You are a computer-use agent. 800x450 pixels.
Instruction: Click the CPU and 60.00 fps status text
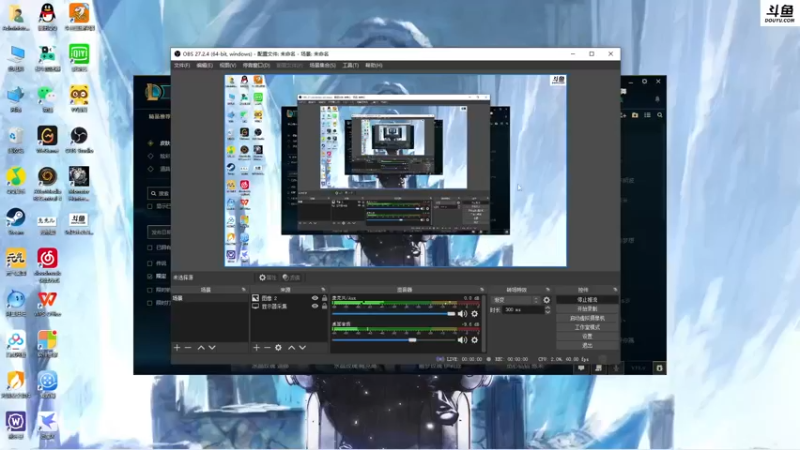point(563,359)
